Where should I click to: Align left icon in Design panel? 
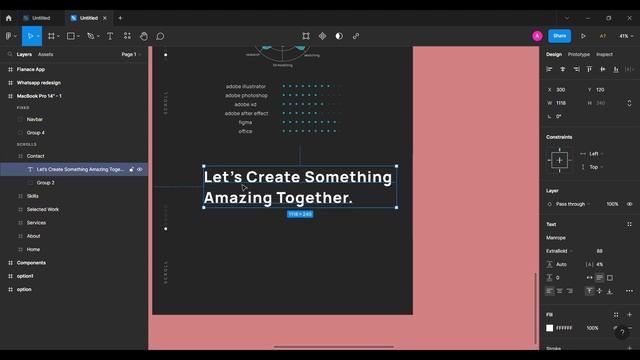point(549,69)
